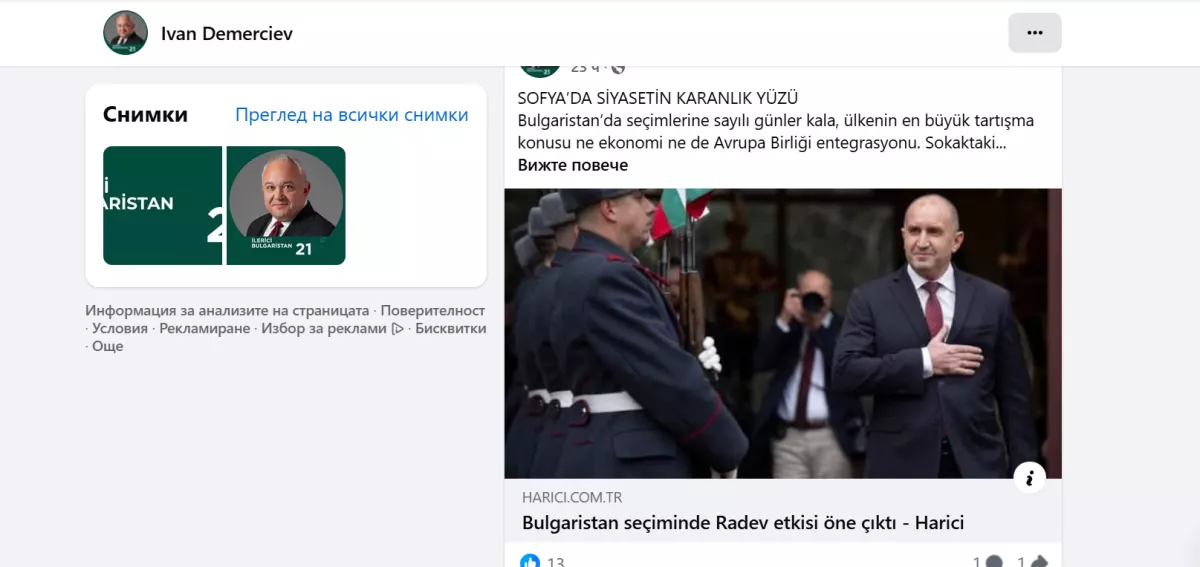Screen dimensions: 1200x567
Task: Click the Ad Choices triangle icon
Action: point(398,328)
